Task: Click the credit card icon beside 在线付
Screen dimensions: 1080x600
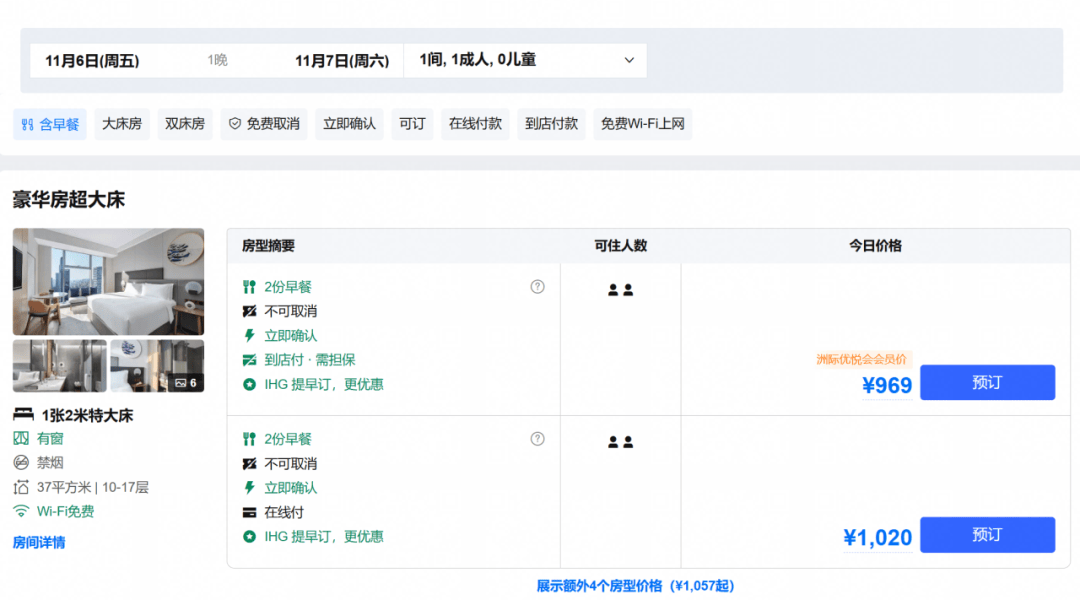Action: [249, 513]
